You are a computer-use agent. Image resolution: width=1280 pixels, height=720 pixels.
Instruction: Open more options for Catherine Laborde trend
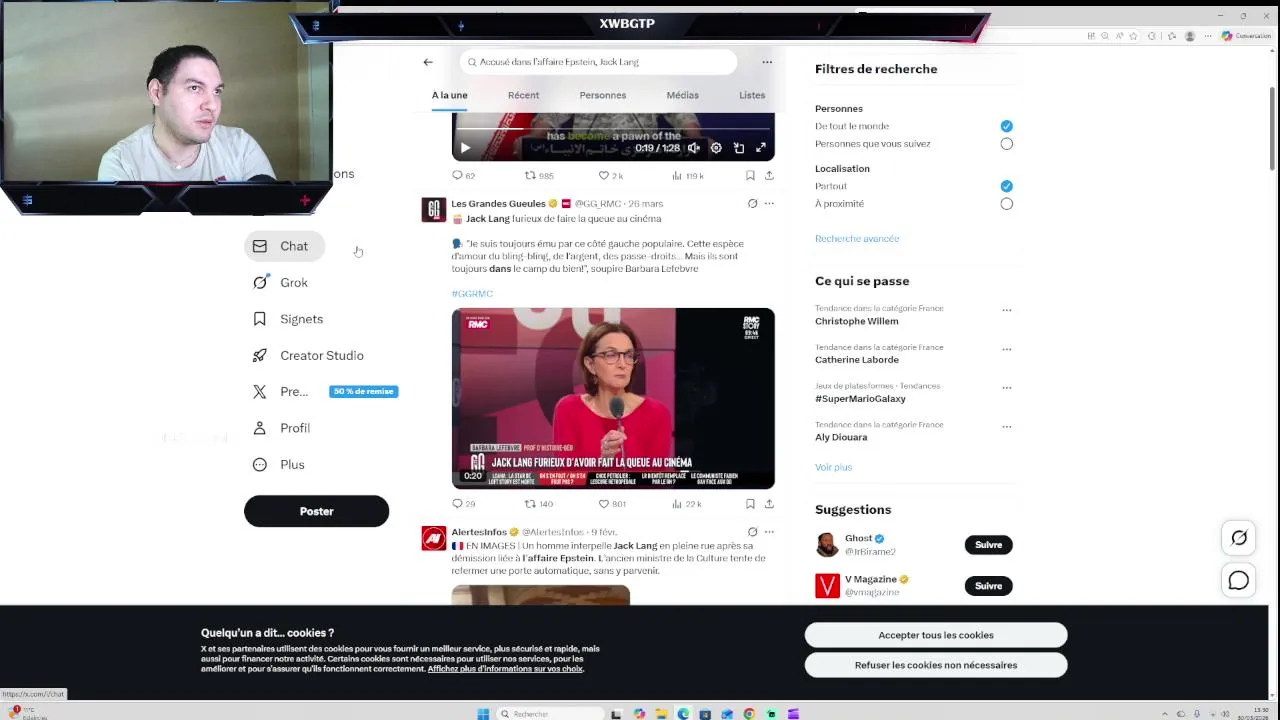pyautogui.click(x=1007, y=349)
